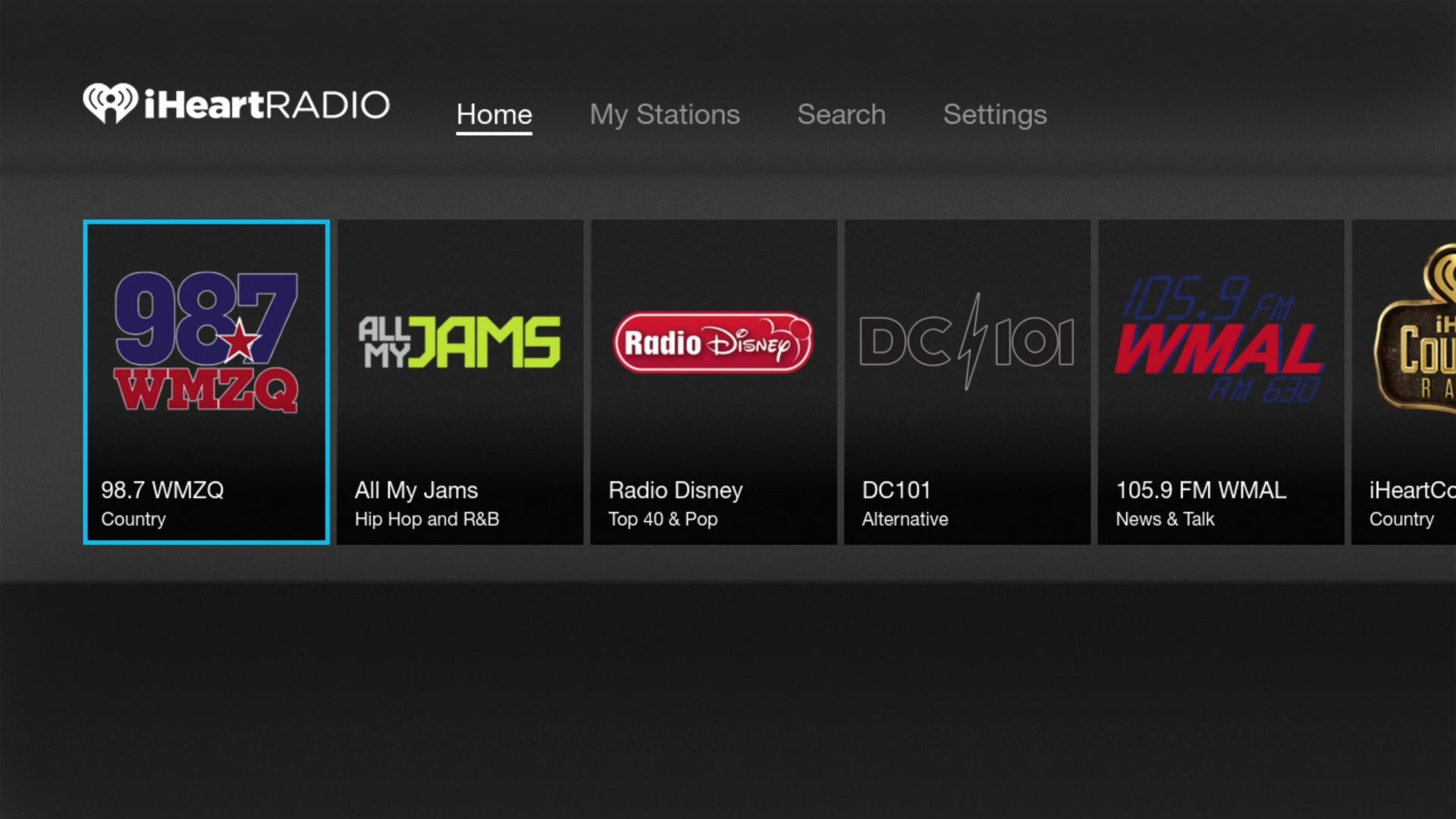
Task: Click the 'DC101' station name text
Action: (896, 490)
